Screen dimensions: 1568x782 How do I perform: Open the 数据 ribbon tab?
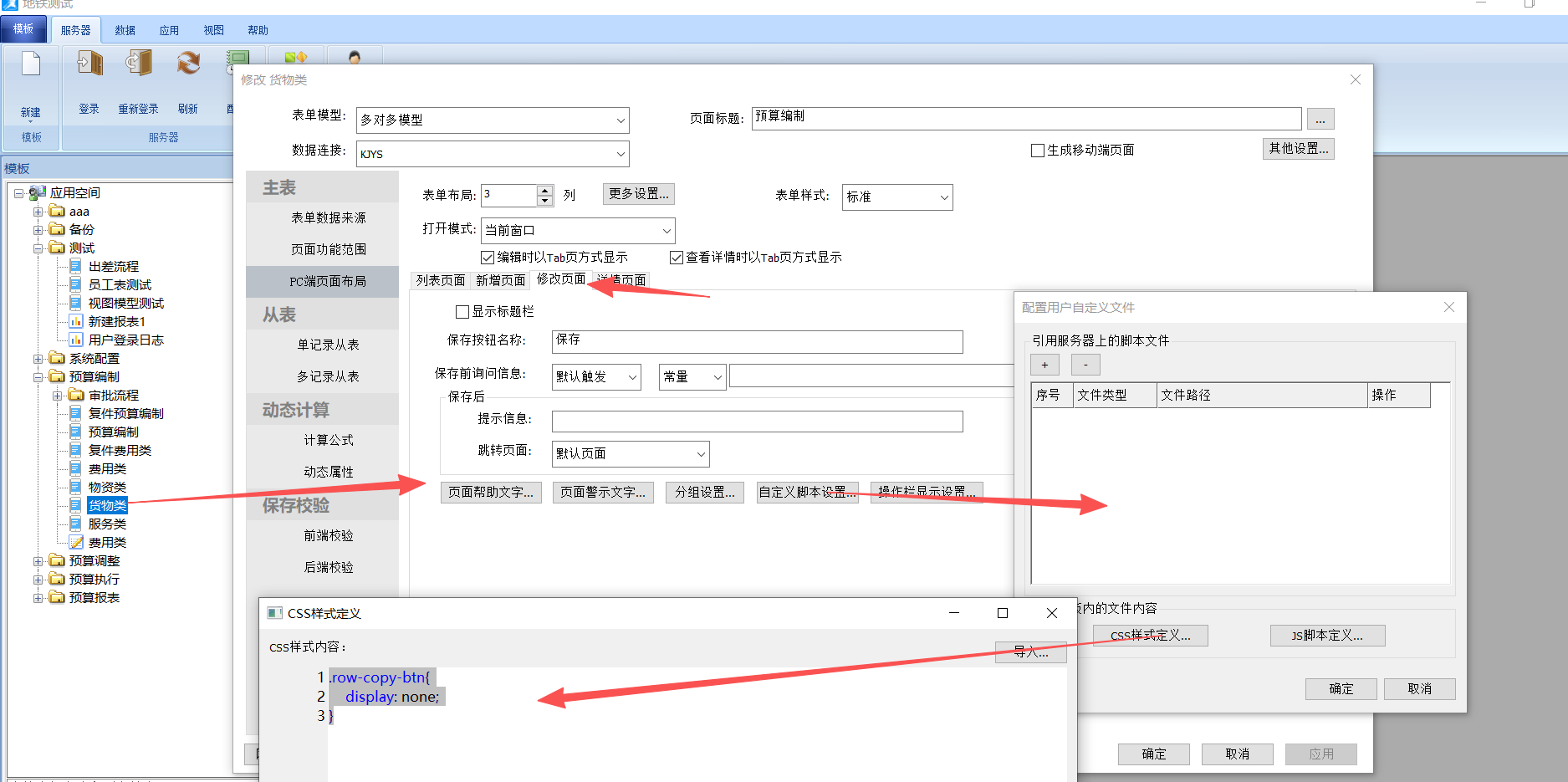(x=125, y=30)
